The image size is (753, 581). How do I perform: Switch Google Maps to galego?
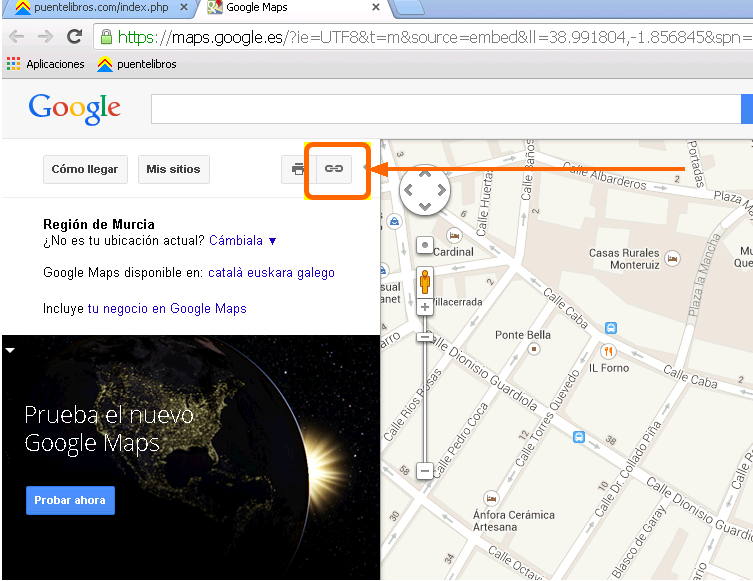click(x=316, y=273)
